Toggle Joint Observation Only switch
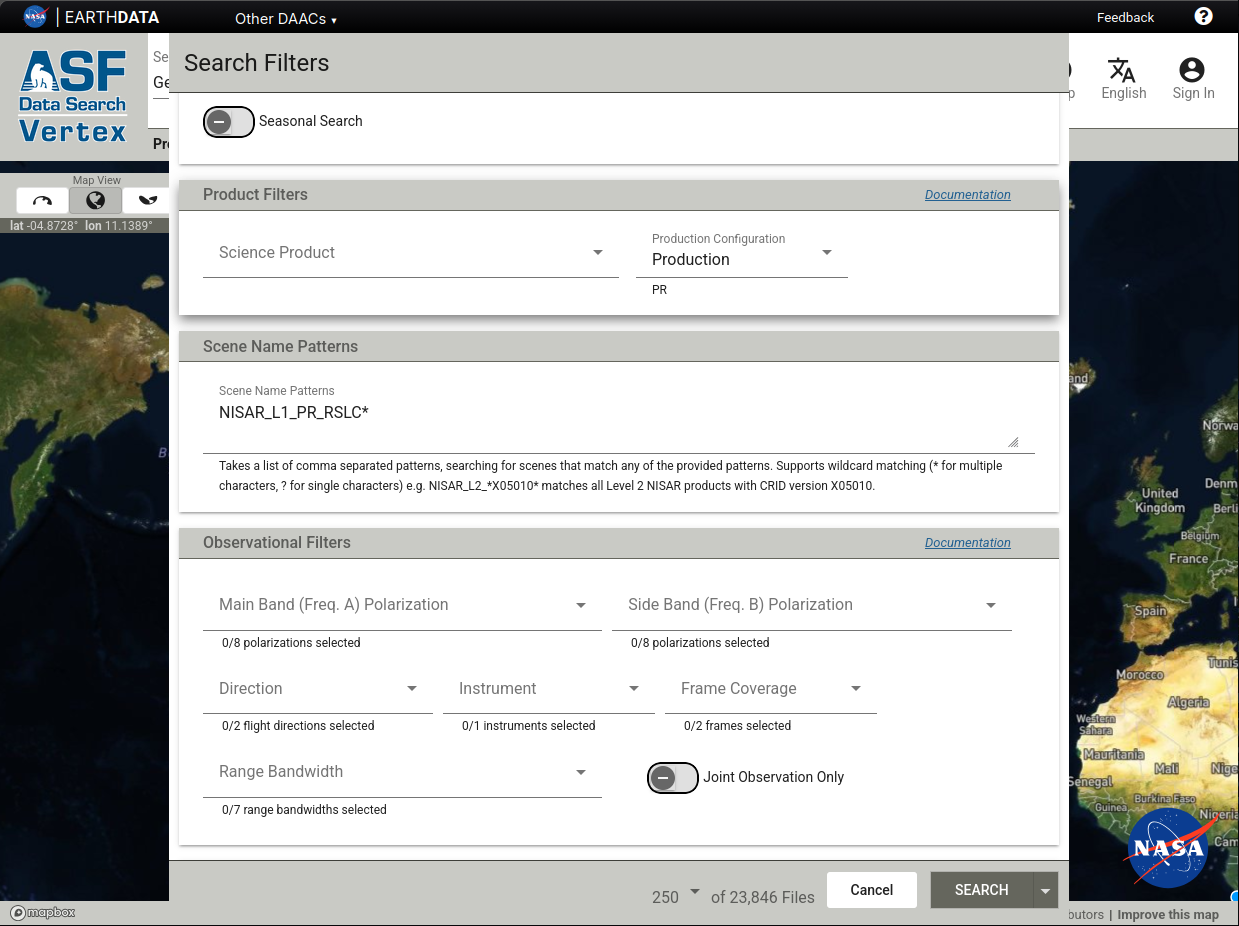This screenshot has width=1239, height=926. 673,777
